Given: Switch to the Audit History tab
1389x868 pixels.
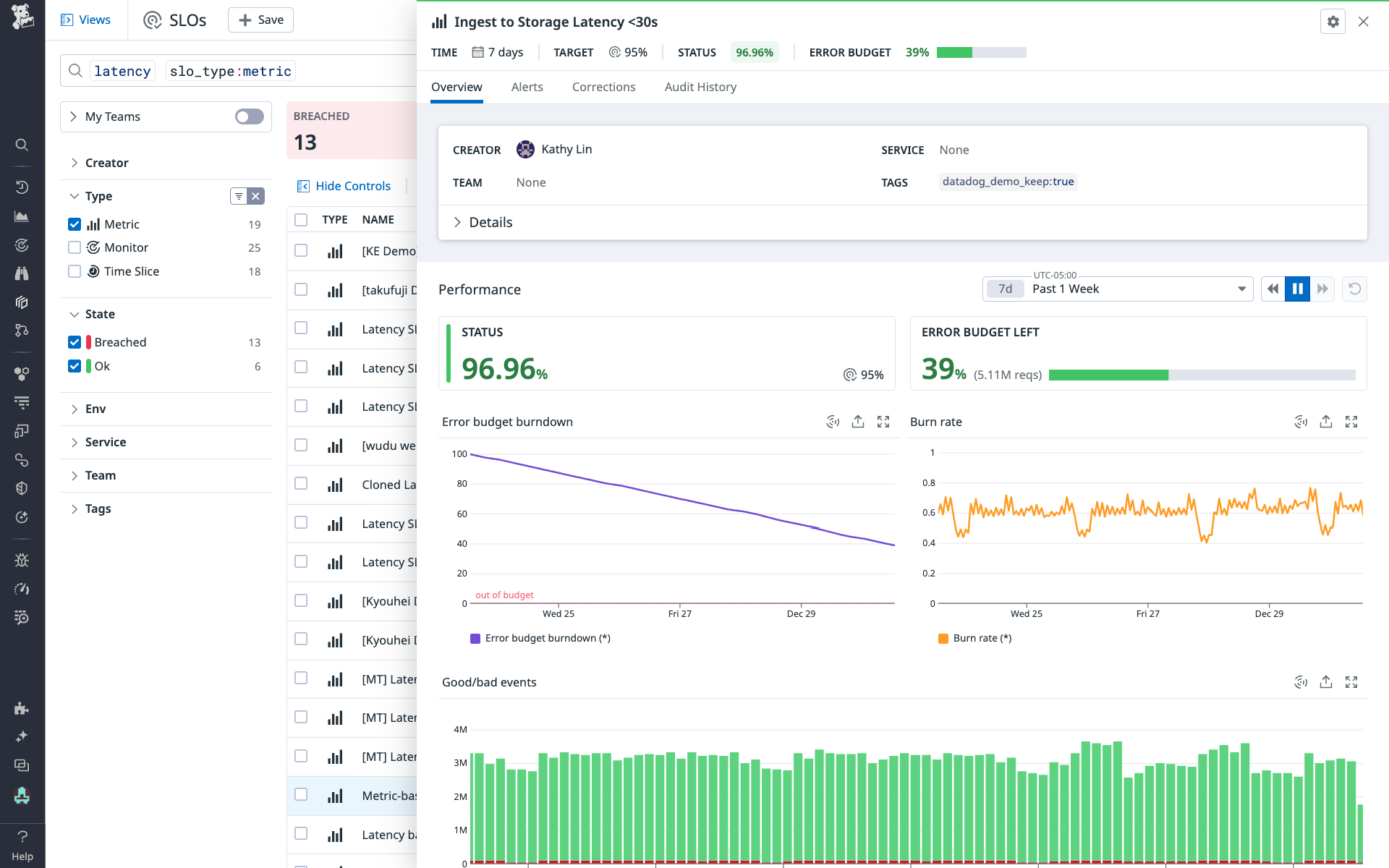Looking at the screenshot, I should (700, 87).
